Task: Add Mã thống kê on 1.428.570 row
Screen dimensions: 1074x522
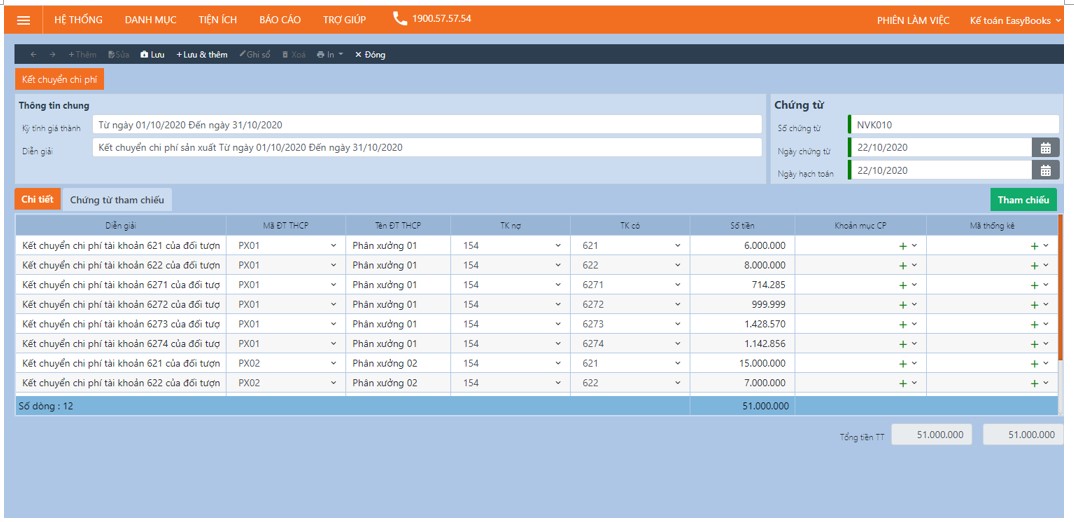Action: tap(1034, 325)
